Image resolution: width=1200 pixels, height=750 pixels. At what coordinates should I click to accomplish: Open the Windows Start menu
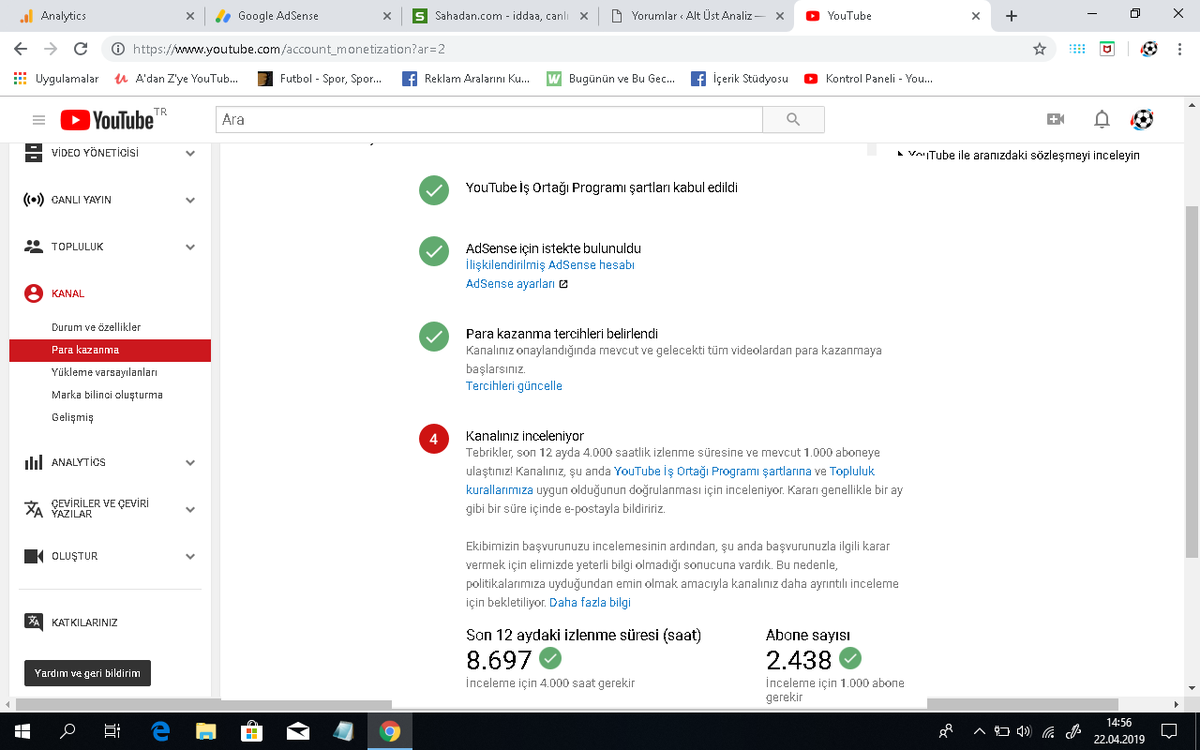(x=22, y=731)
